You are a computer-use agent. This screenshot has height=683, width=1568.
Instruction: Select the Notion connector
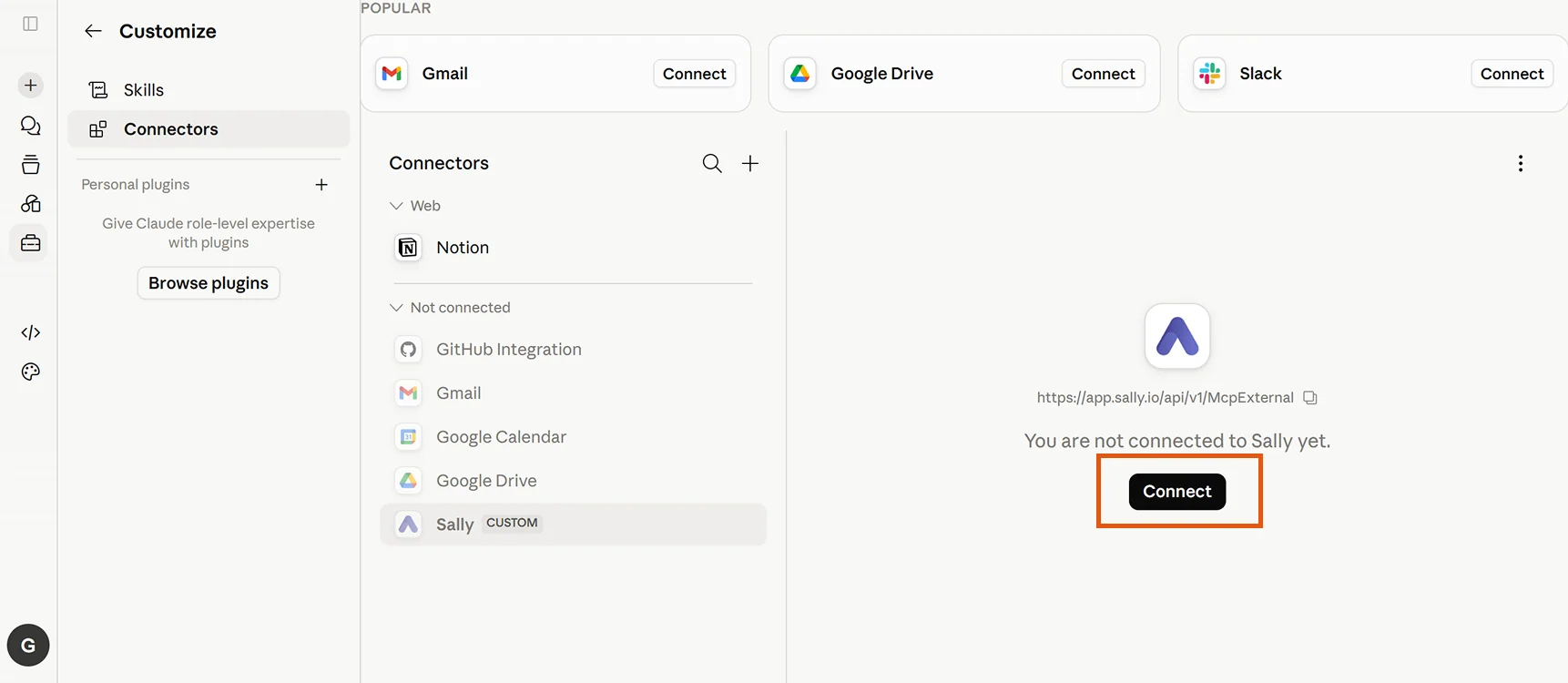[573, 248]
